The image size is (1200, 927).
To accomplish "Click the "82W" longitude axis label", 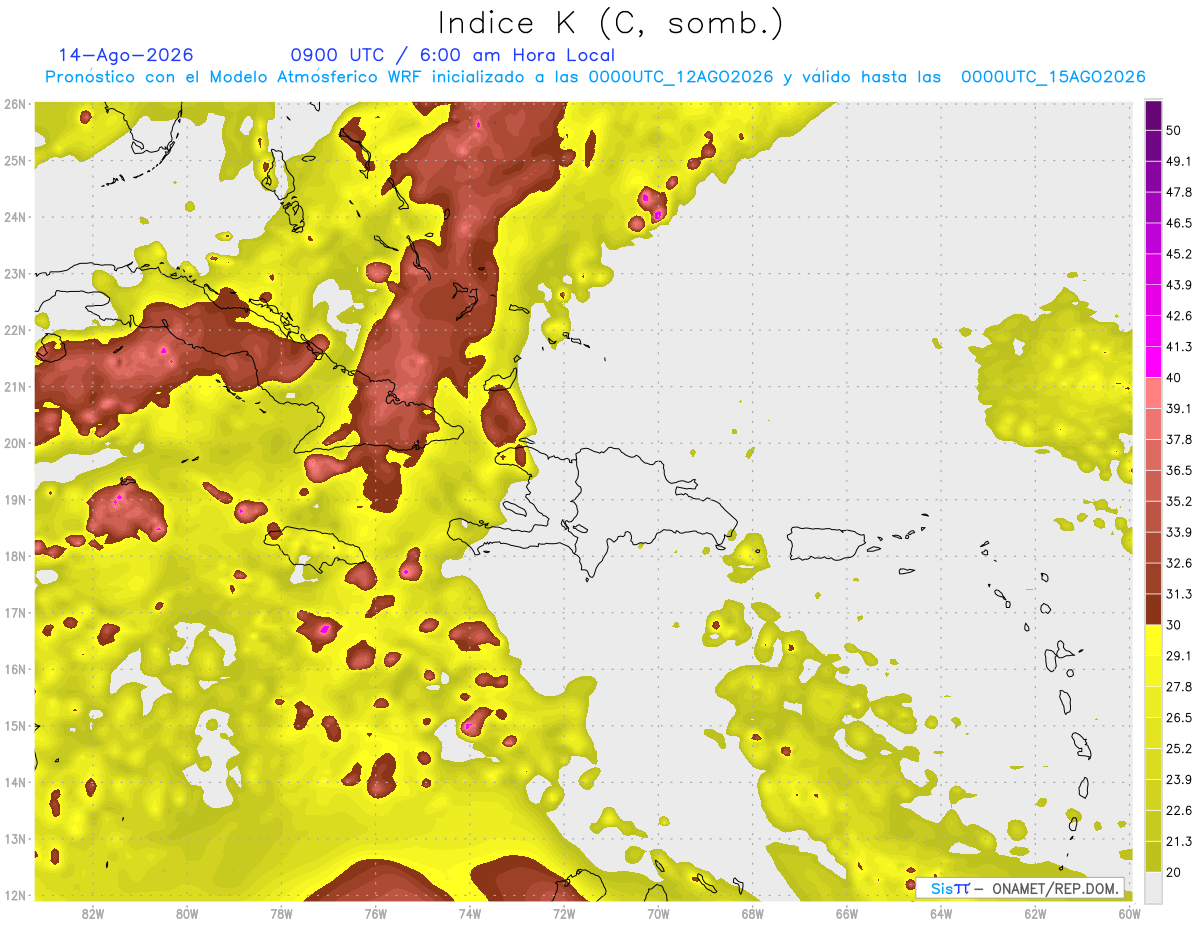I will click(x=93, y=914).
